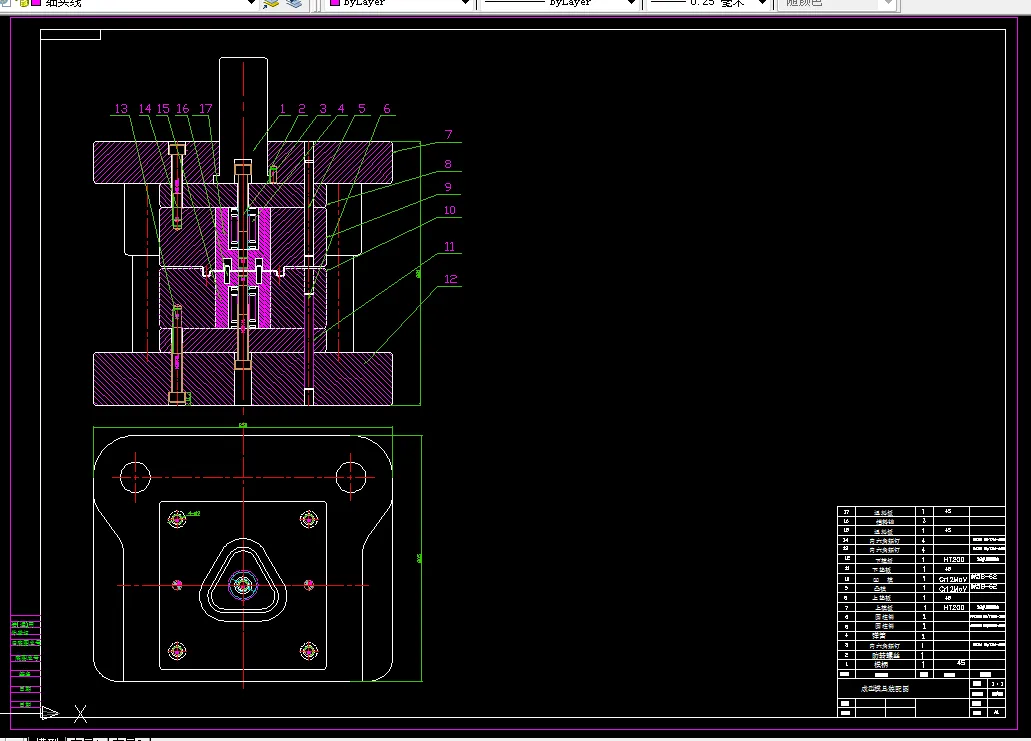
Task: Select balloon number 11
Action: [x=450, y=247]
